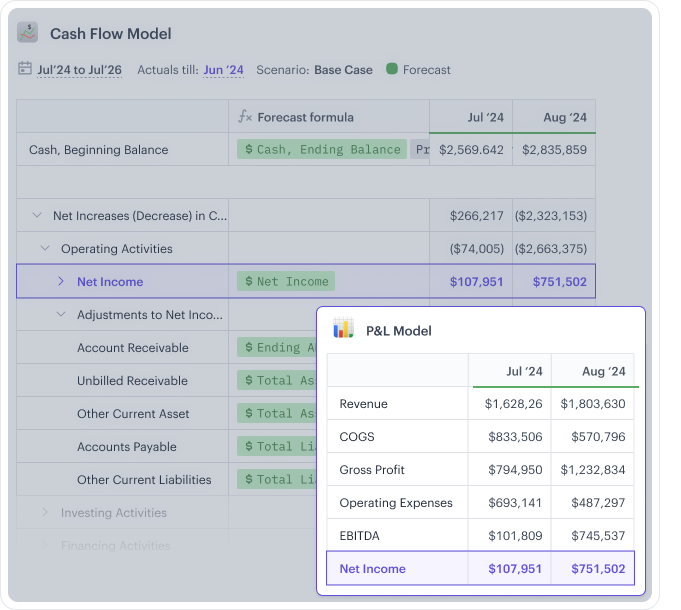681x610 pixels.
Task: Select the $693,141 Operating Expenses cell
Action: tap(509, 502)
